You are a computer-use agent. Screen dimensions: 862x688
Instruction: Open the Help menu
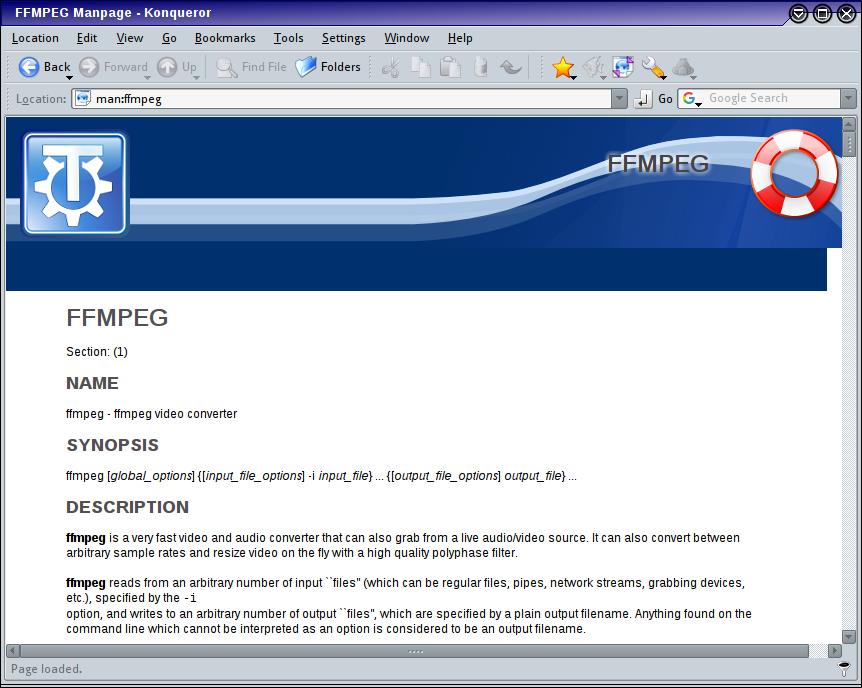tap(460, 38)
